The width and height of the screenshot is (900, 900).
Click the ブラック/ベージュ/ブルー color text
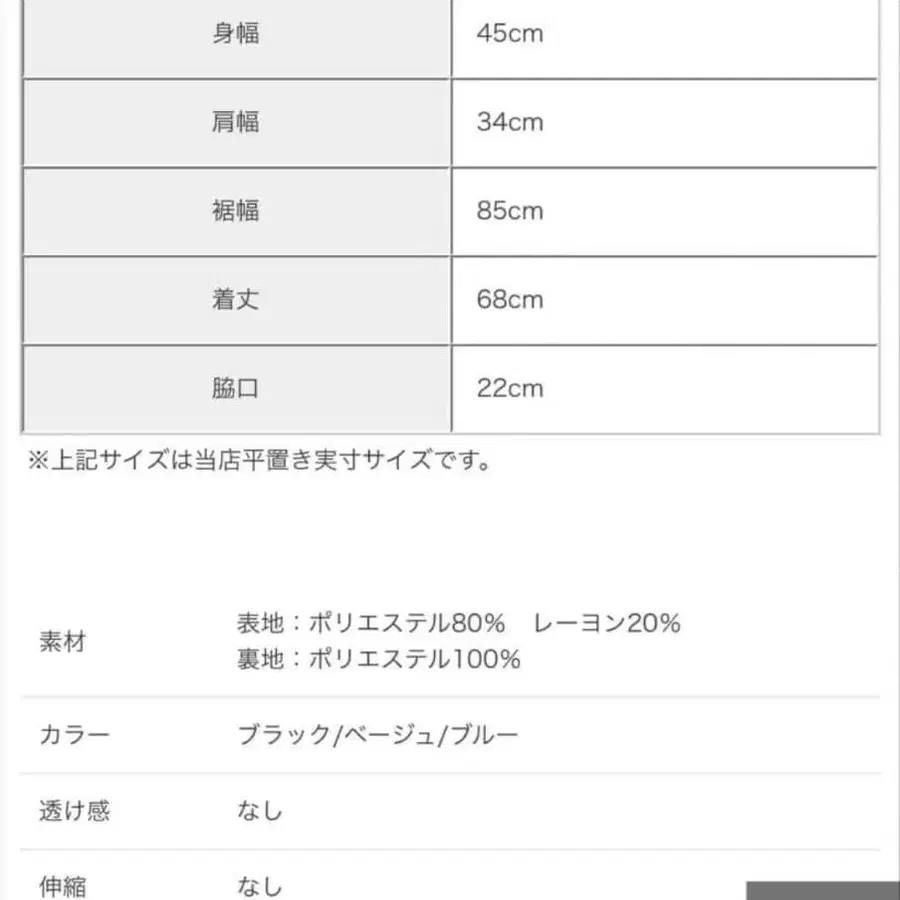pos(378,737)
